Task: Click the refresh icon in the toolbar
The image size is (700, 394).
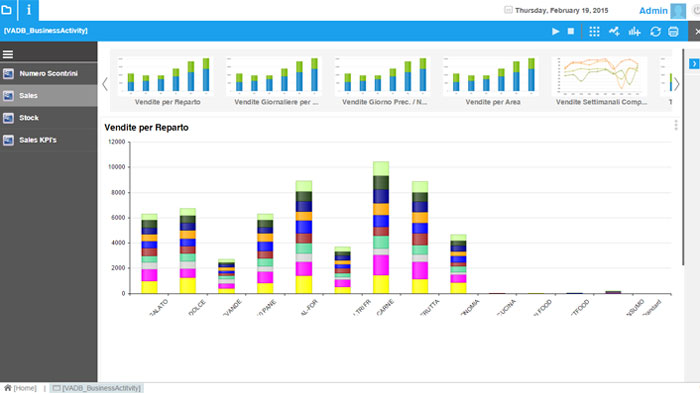Action: coord(655,31)
